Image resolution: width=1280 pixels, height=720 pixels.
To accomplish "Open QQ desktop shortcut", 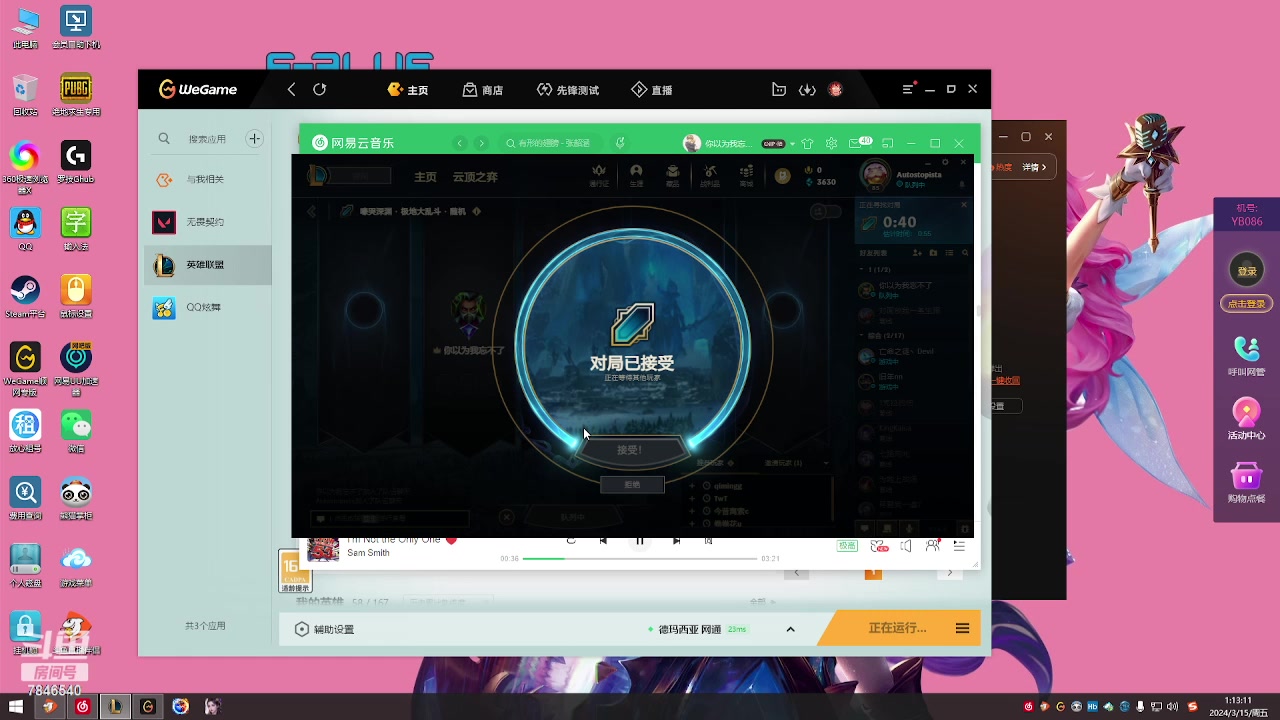I will pyautogui.click(x=25, y=229).
